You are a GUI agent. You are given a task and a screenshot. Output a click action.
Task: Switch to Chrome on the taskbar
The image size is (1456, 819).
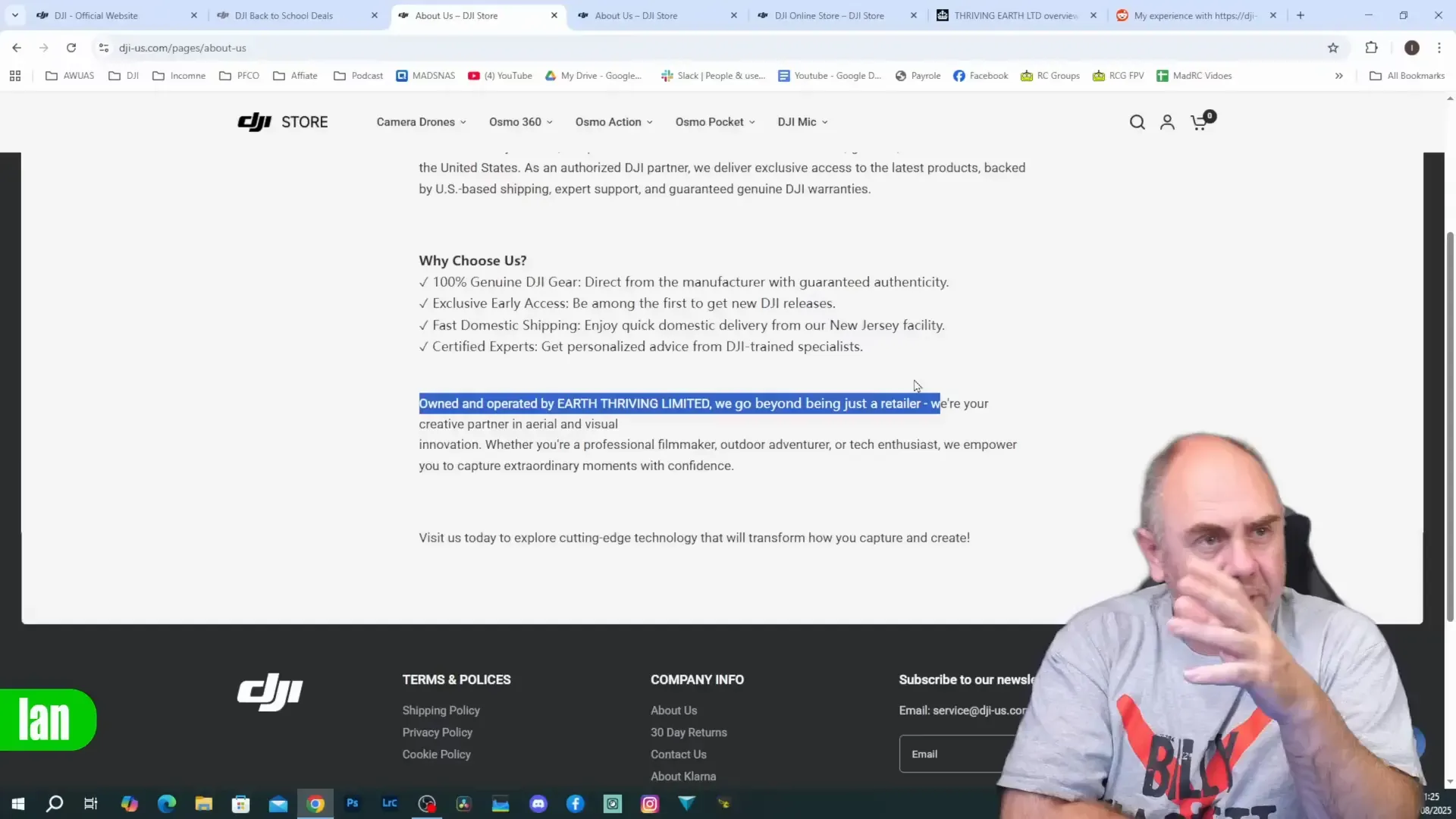click(x=315, y=804)
